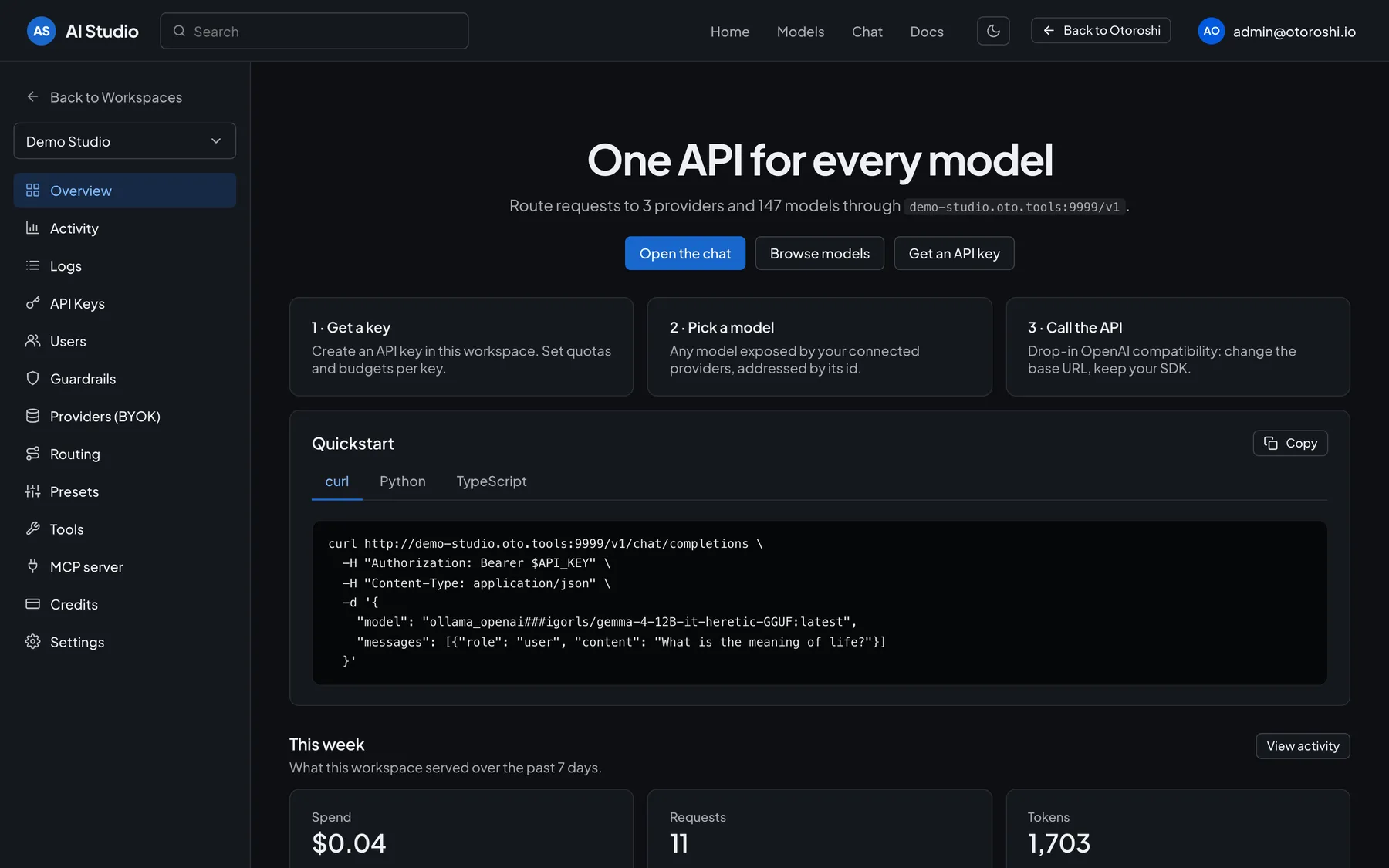Click the "2 · Pick a model" card
The height and width of the screenshot is (868, 1389).
(x=820, y=346)
